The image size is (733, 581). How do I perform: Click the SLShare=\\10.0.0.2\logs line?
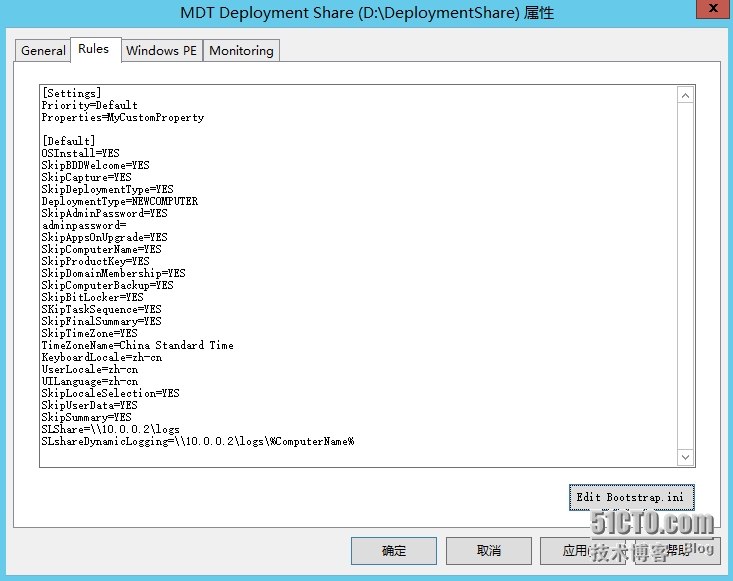point(110,430)
